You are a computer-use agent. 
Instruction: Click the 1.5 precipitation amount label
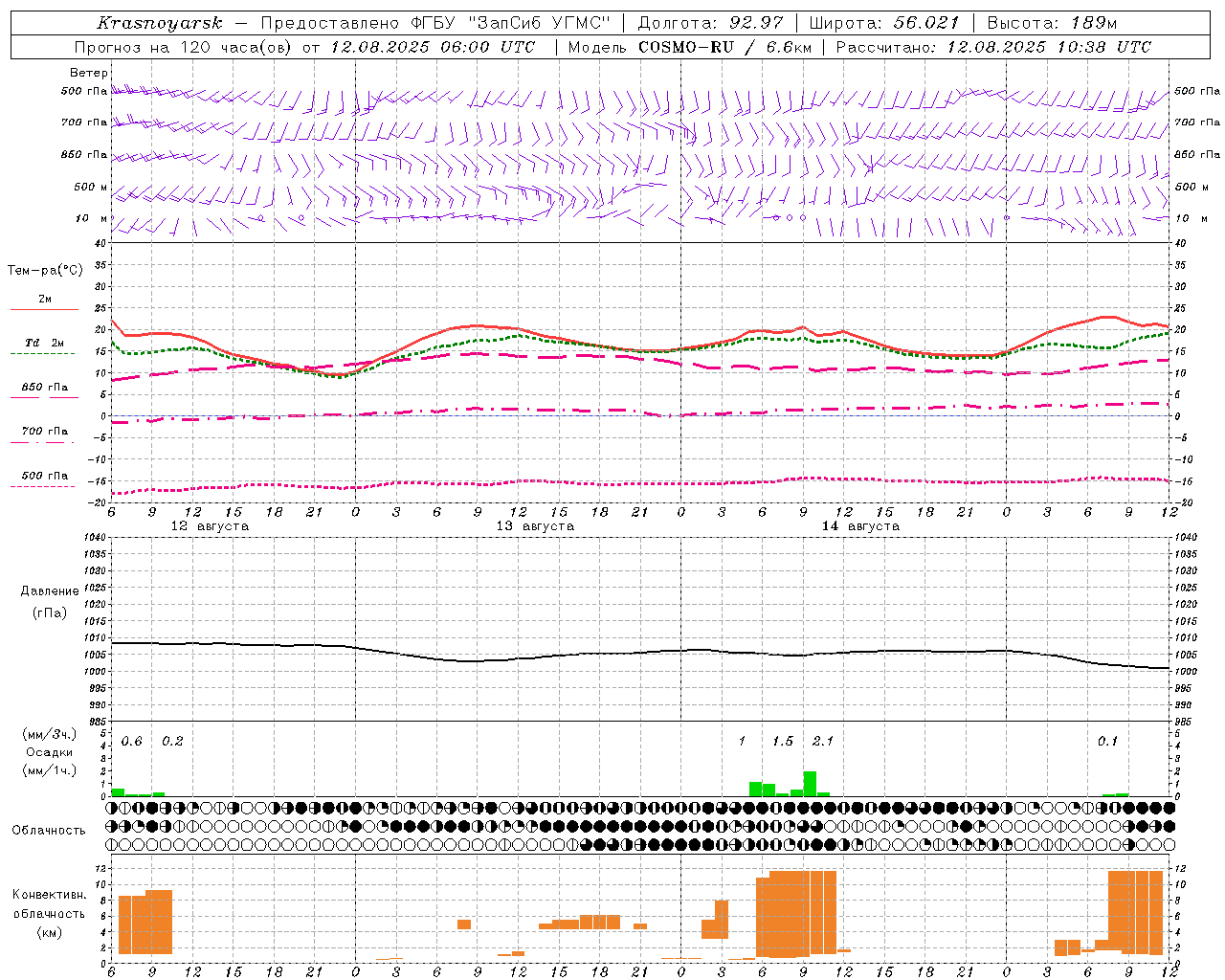click(782, 741)
